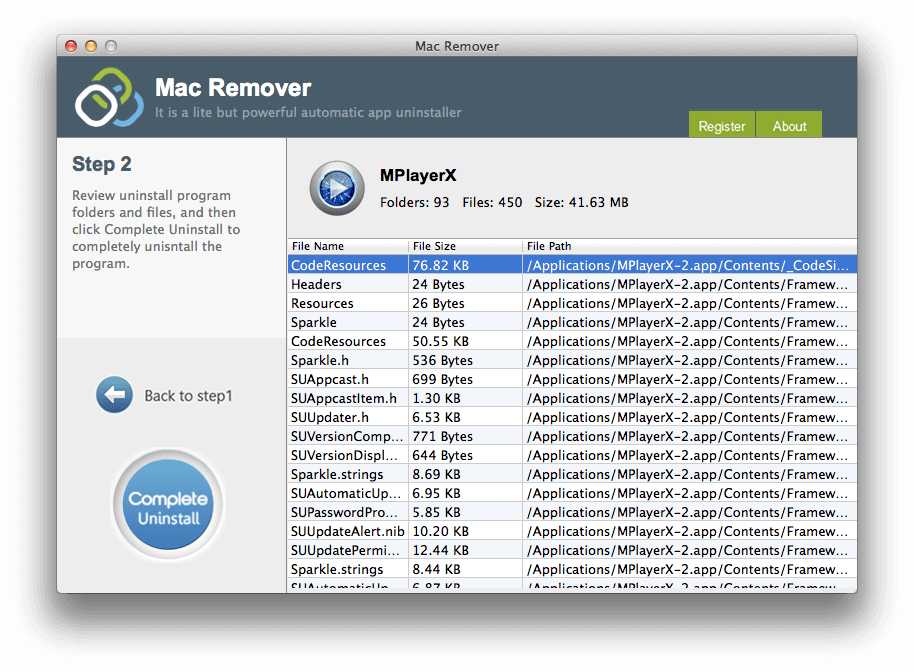Select the CodeResources 50.55 KB row
Screen dimensions: 914x672
(572, 341)
